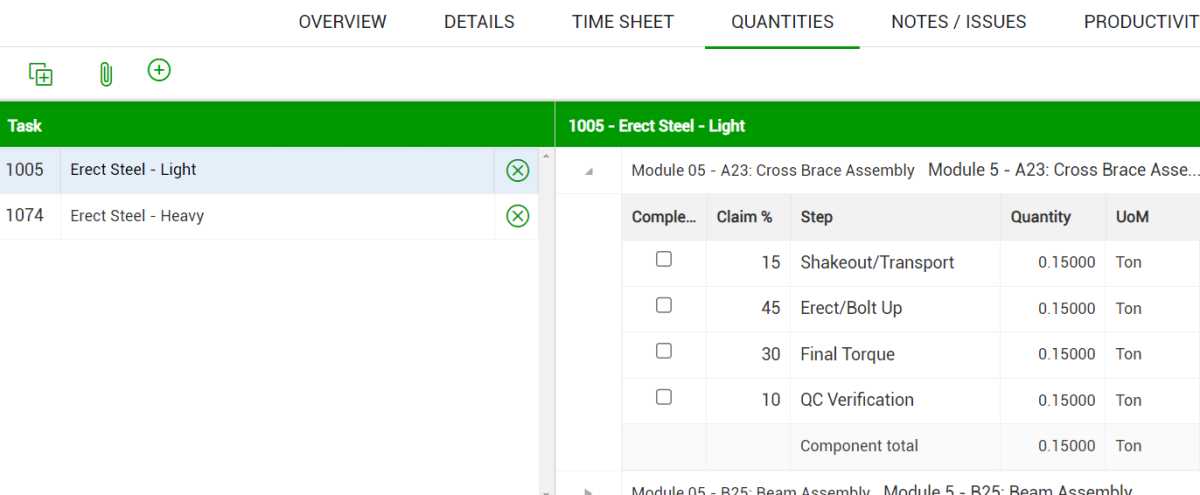This screenshot has height=495, width=1200.
Task: Remove task 1005 Erect Steel - Light
Action: 517,170
